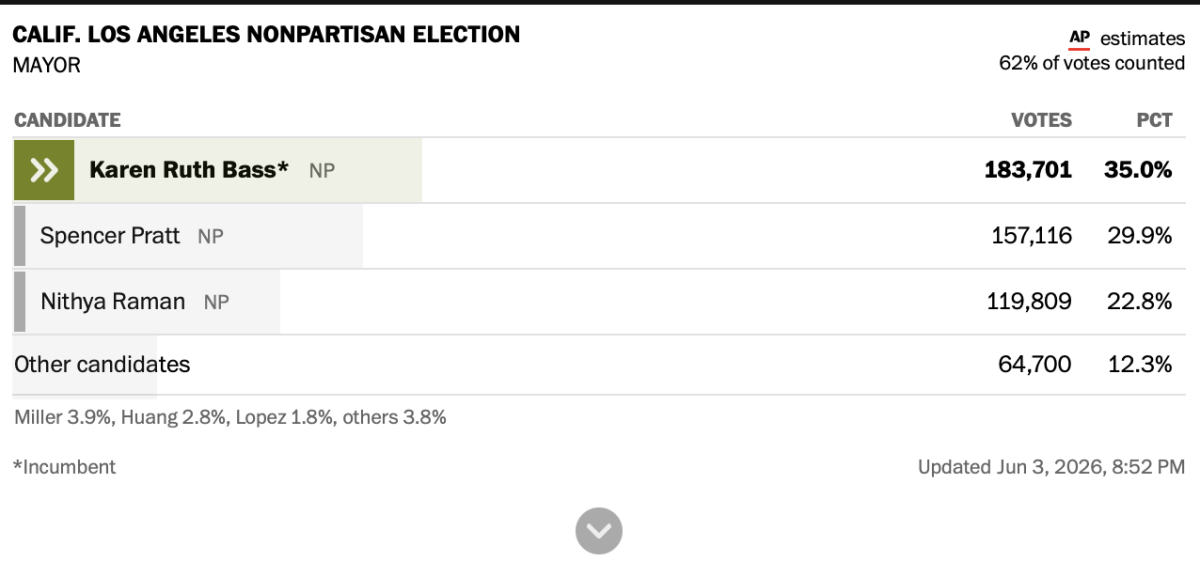Select the Nithya Raman candidate name
Screen dimensions: 1200x577
point(112,301)
